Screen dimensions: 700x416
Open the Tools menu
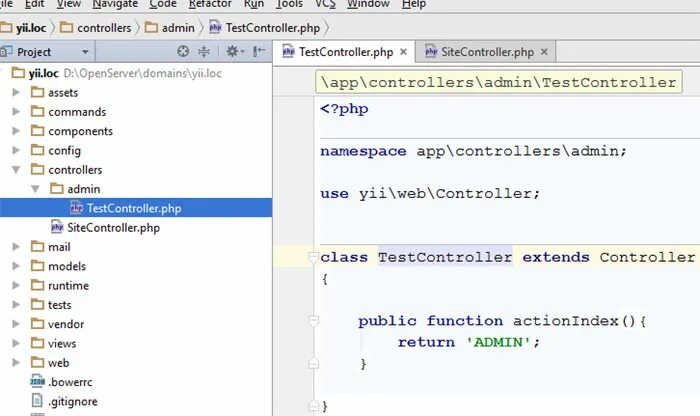click(x=289, y=4)
